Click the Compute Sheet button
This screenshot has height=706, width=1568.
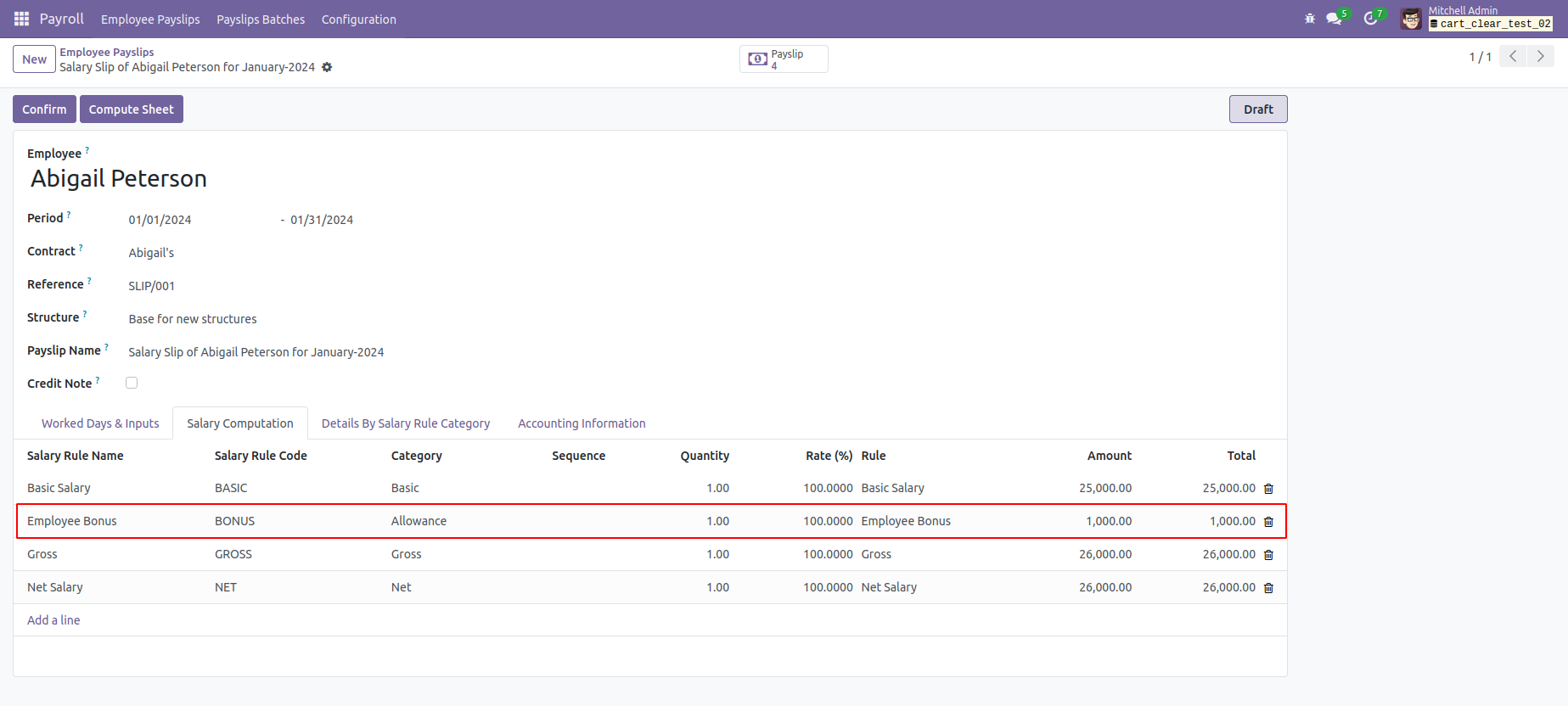(132, 109)
